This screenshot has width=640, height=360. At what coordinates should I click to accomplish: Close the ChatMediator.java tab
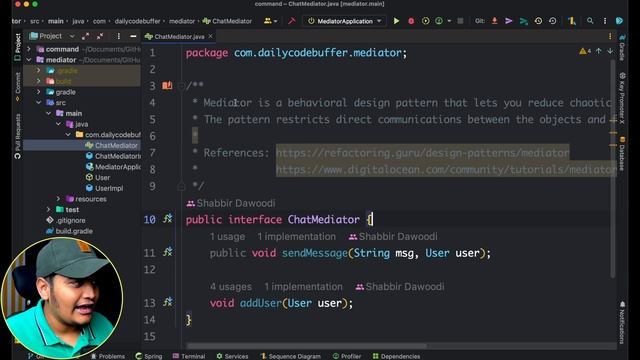click(211, 36)
